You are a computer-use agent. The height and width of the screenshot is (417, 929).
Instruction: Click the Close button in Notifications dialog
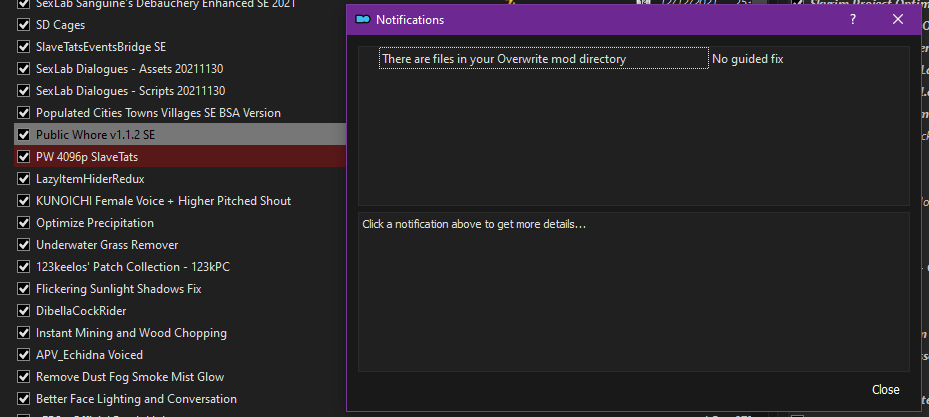(885, 390)
